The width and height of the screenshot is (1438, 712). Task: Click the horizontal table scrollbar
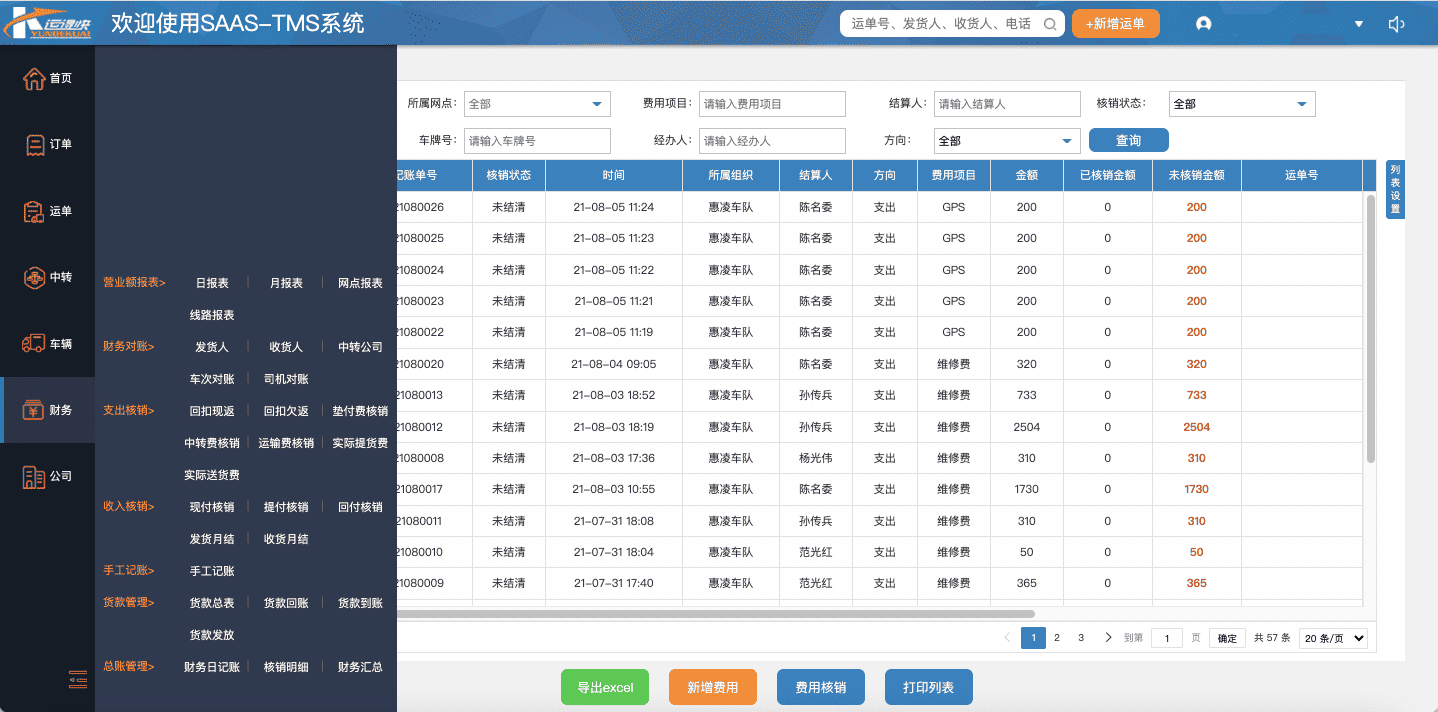pos(715,614)
